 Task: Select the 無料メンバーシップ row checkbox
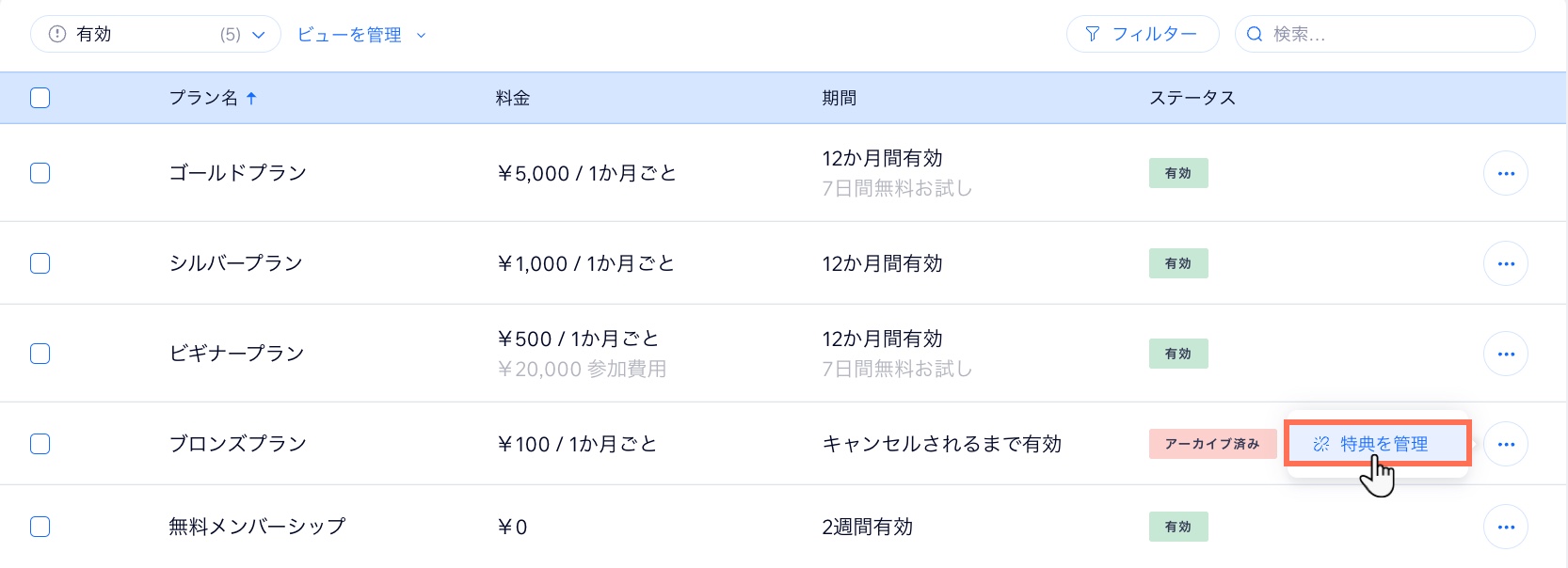point(40,527)
